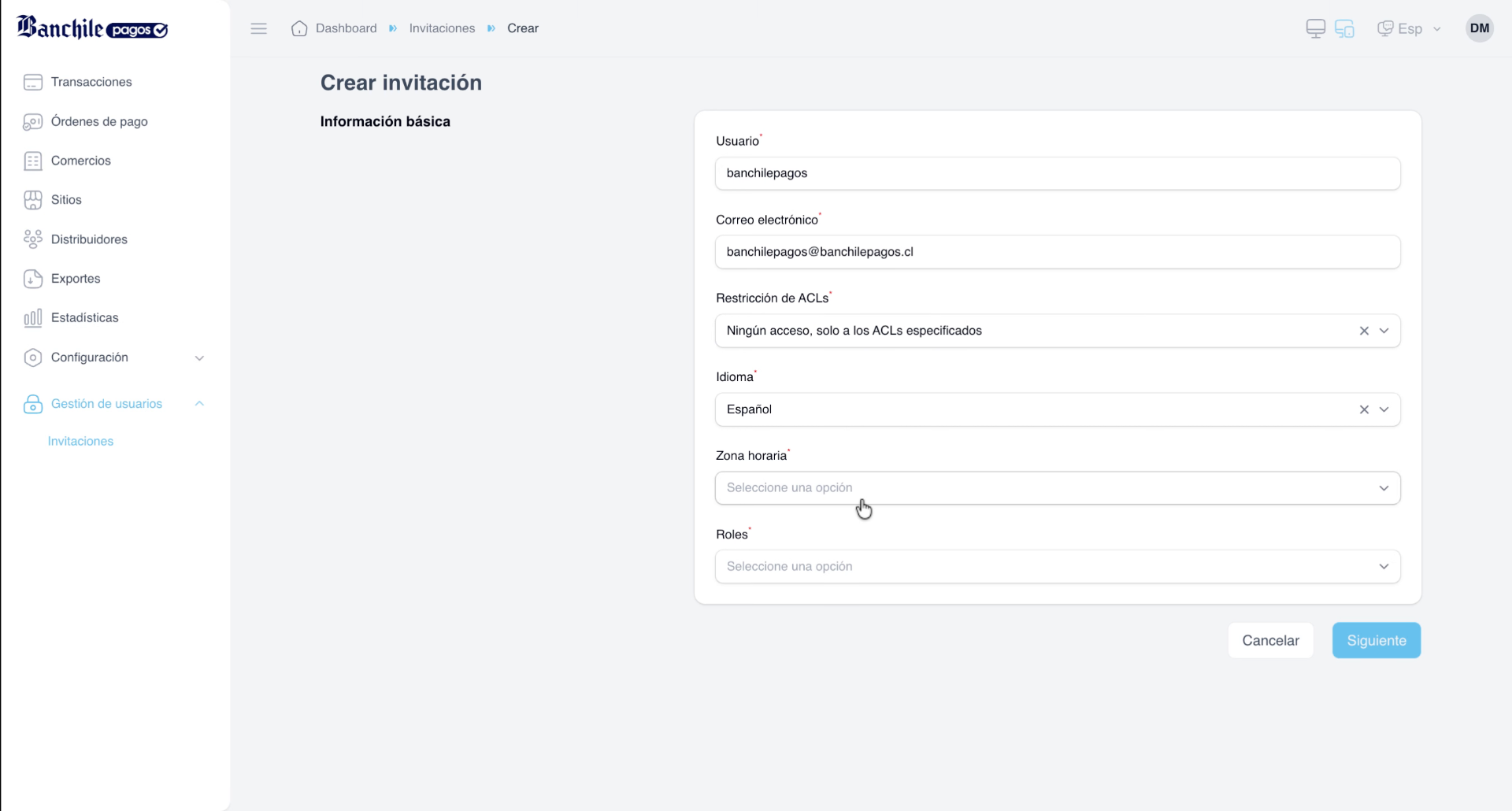Click the Órdenes de pago icon

click(33, 121)
